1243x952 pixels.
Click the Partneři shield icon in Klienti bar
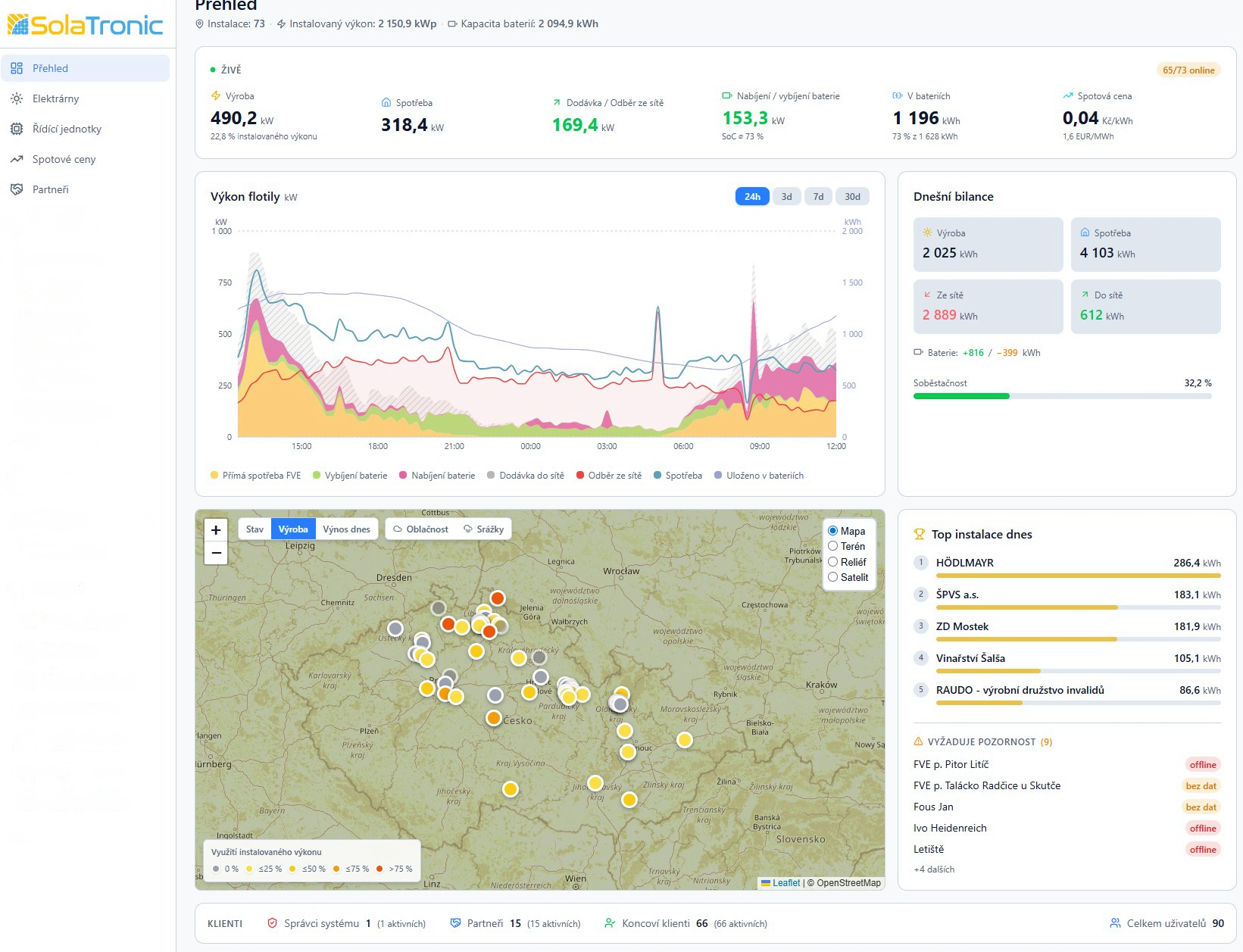pyautogui.click(x=455, y=923)
